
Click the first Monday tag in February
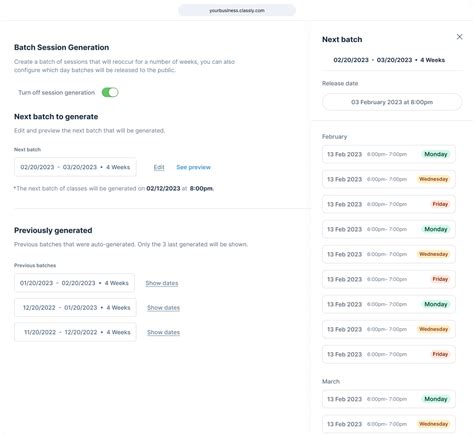click(x=436, y=154)
